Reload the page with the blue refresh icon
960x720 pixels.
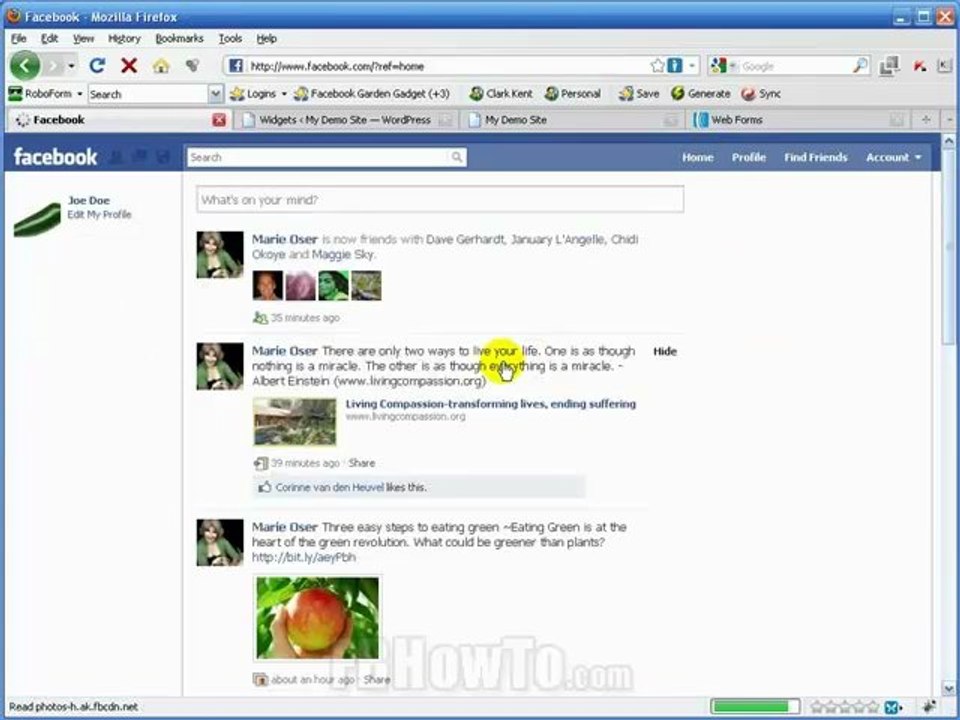coord(97,66)
